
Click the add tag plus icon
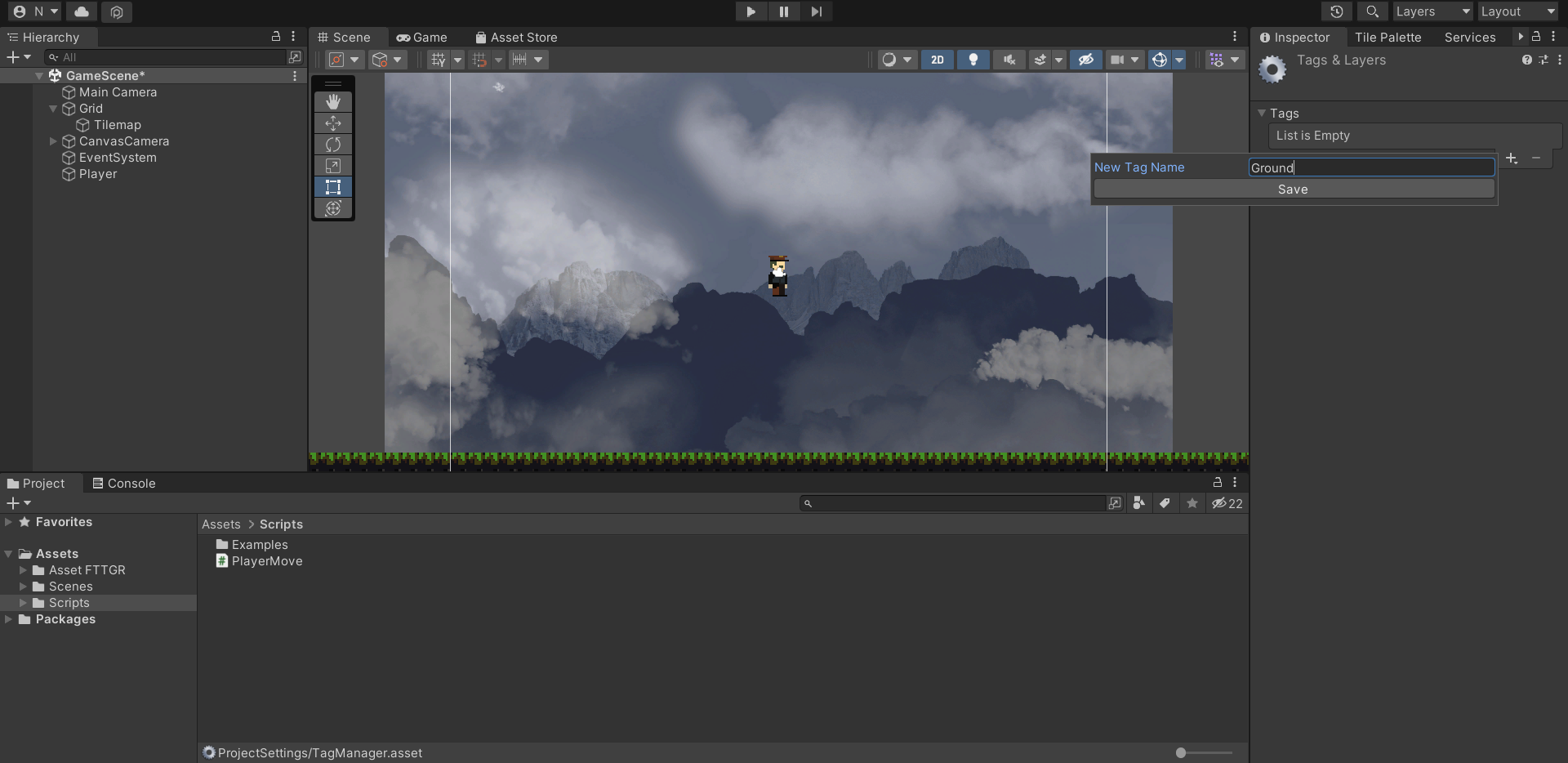pos(1512,158)
